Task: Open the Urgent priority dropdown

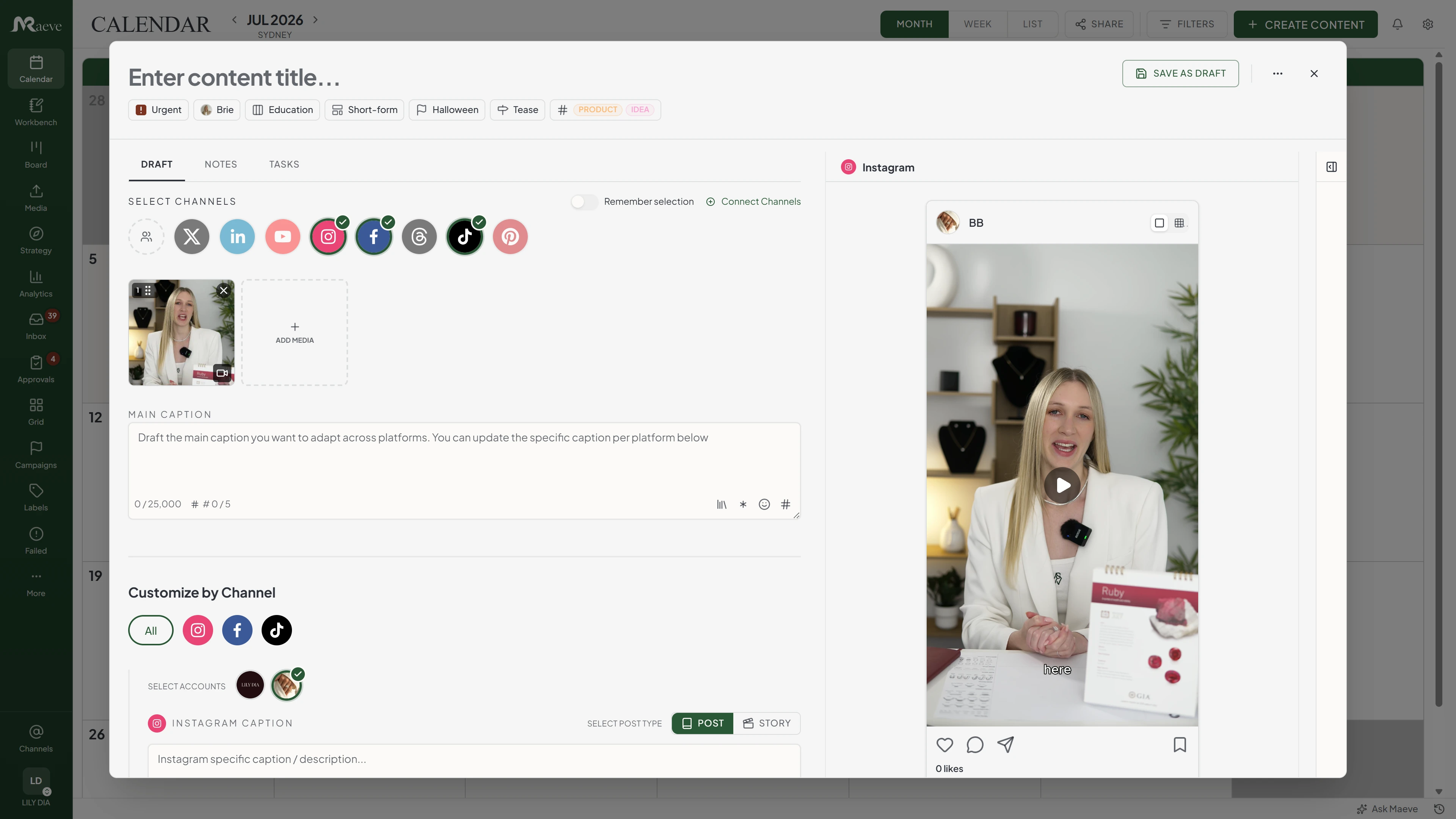Action: [158, 110]
